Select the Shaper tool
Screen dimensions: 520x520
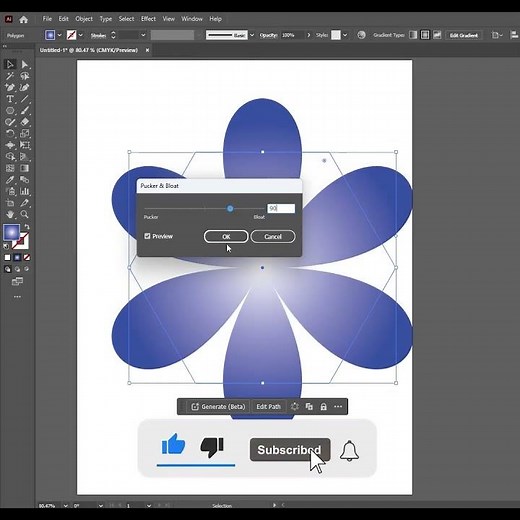[10, 122]
